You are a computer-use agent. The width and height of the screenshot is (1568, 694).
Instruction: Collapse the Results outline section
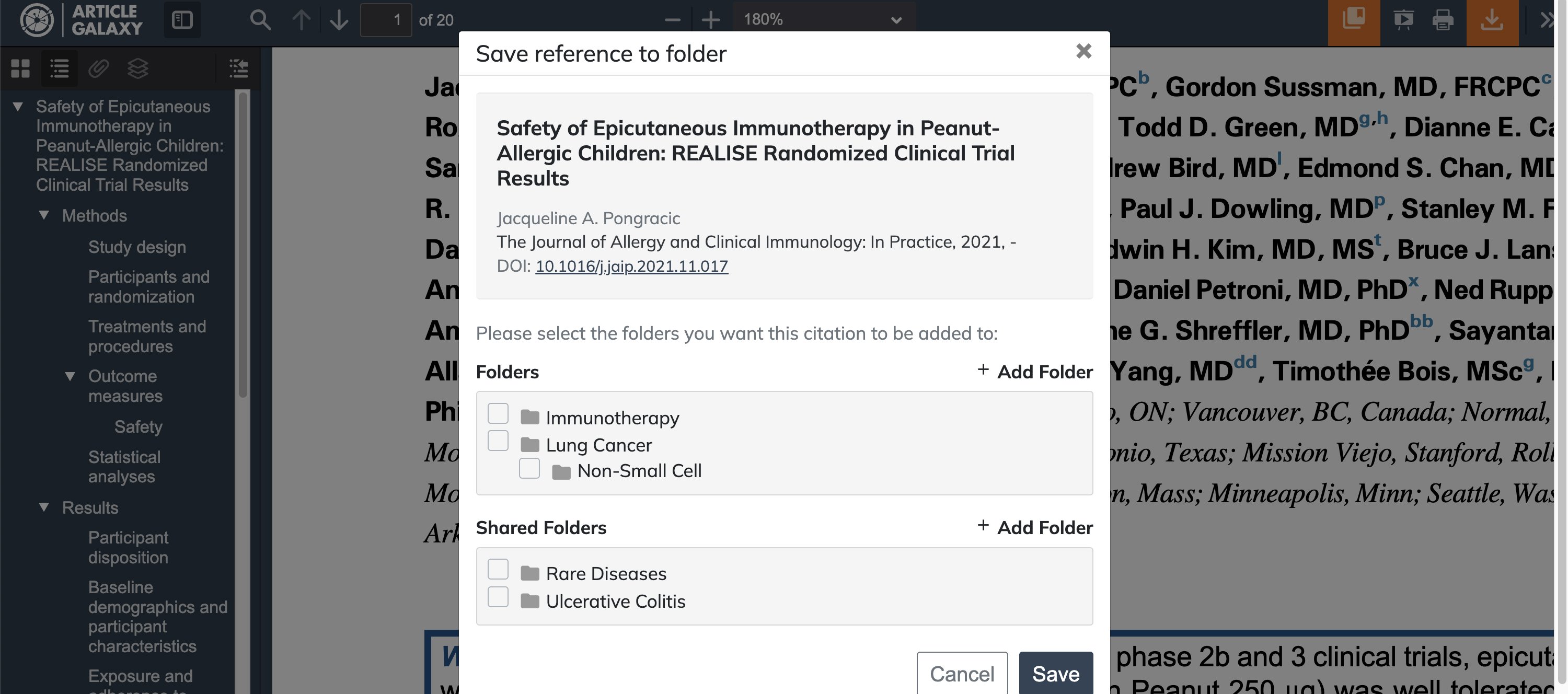pos(44,507)
